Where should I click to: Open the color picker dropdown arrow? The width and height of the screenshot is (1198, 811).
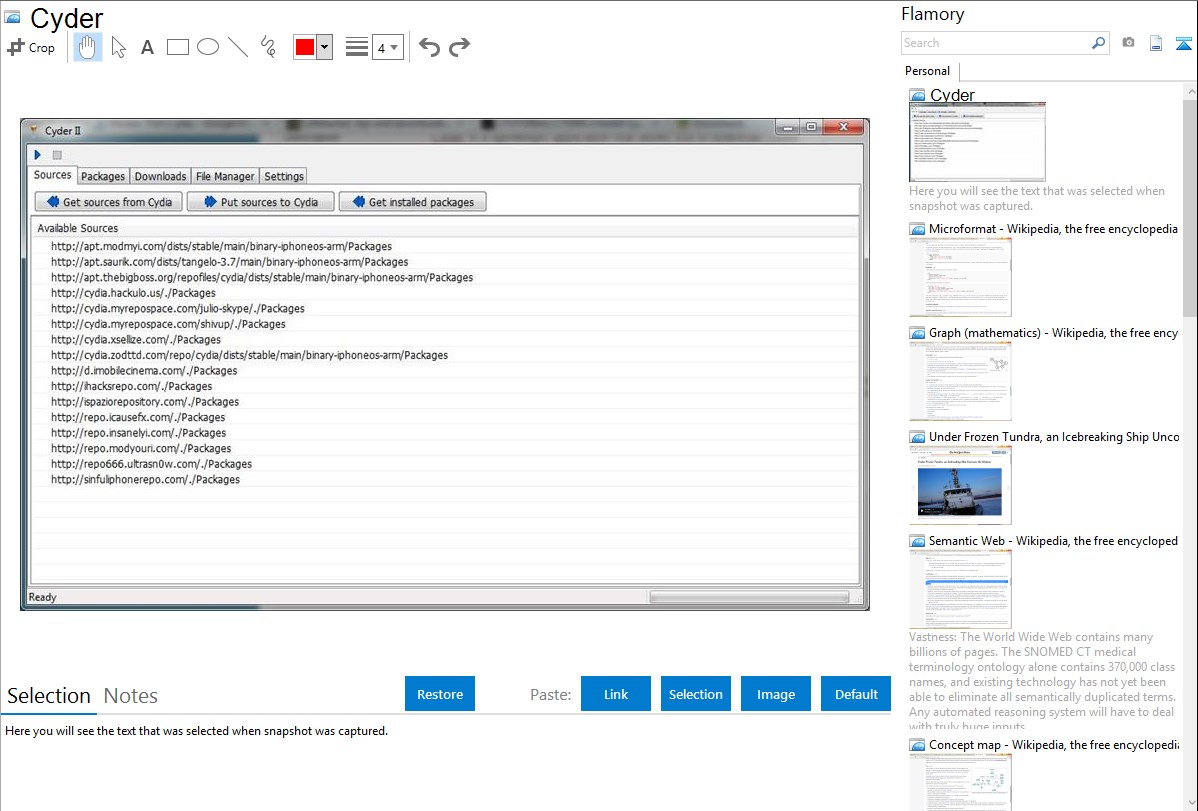324,47
